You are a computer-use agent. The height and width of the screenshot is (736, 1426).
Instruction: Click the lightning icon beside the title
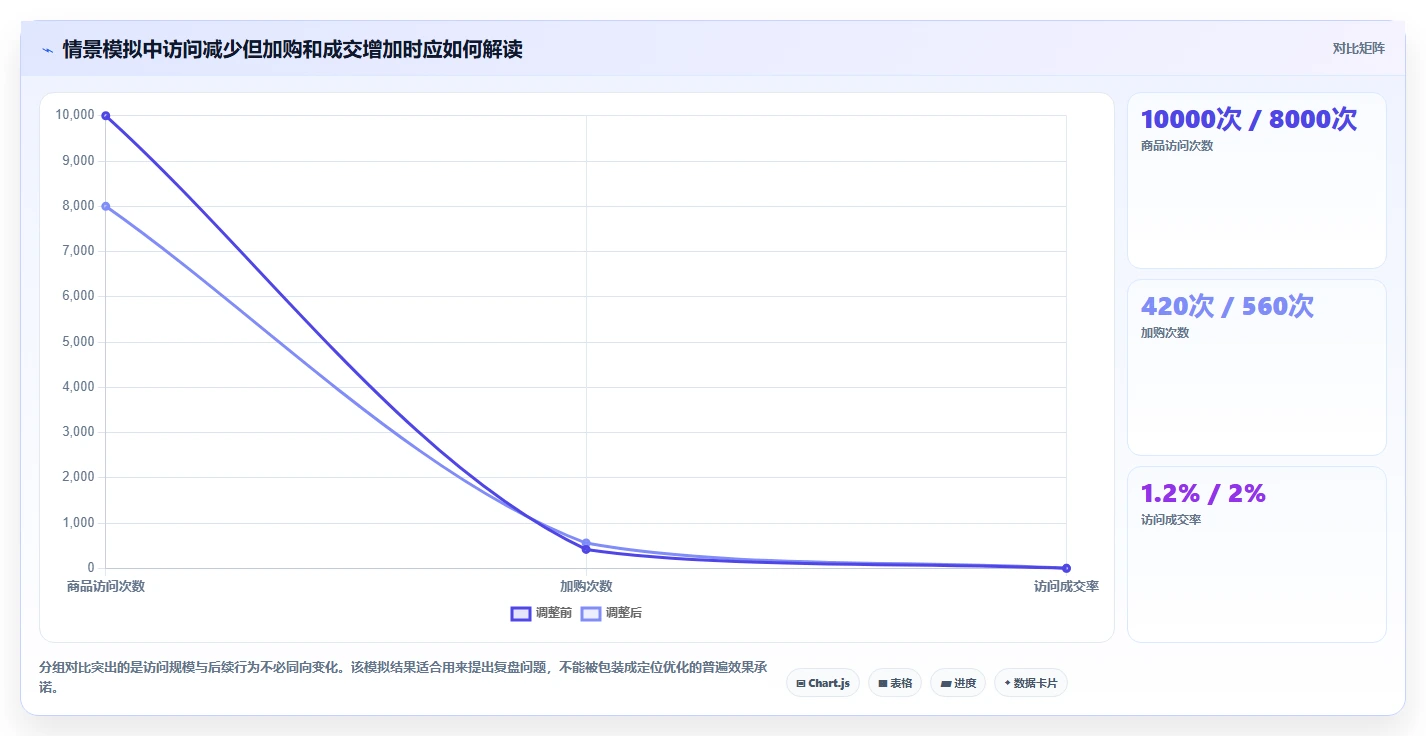point(47,49)
